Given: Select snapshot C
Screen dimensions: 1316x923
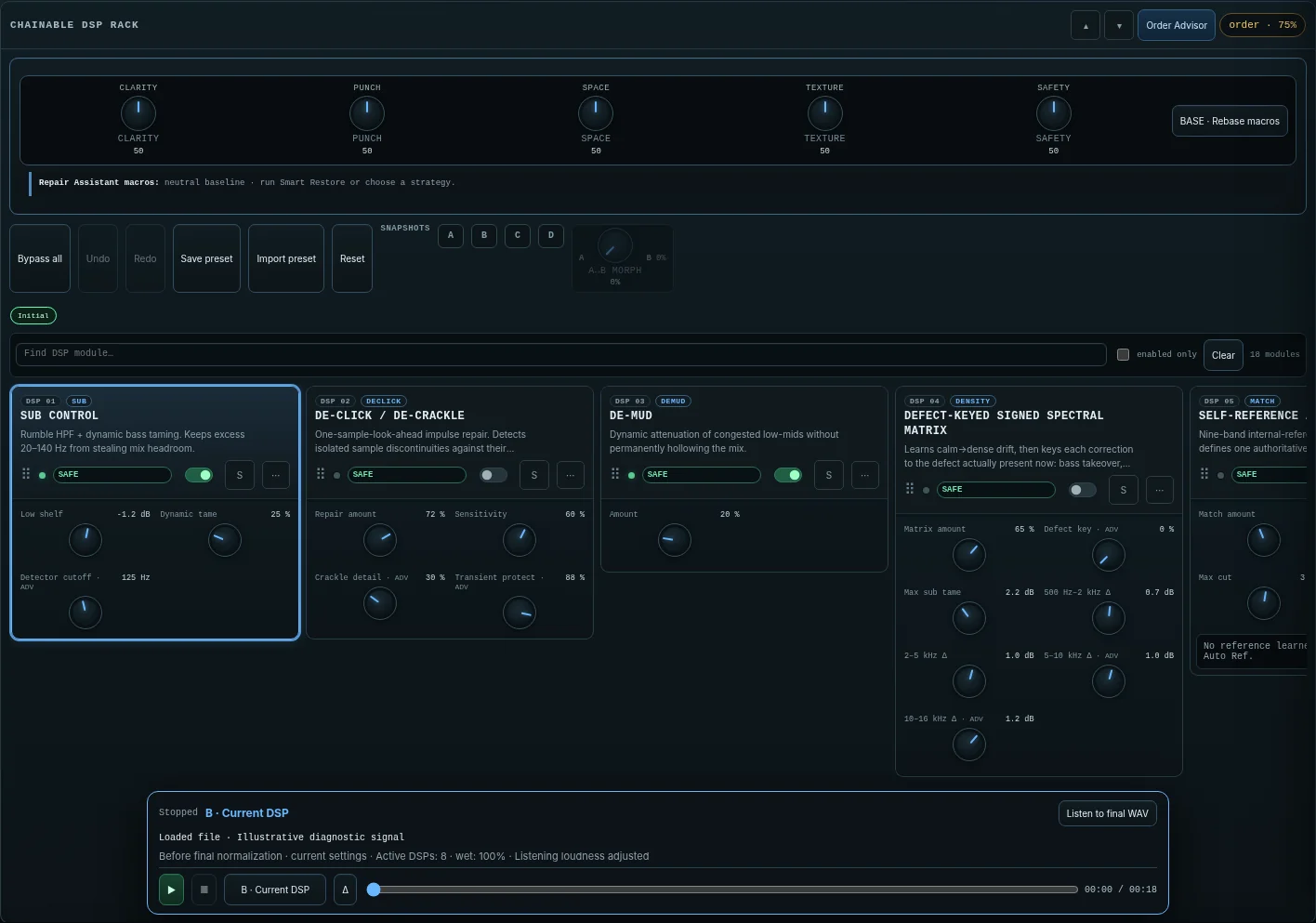Looking at the screenshot, I should click(518, 235).
